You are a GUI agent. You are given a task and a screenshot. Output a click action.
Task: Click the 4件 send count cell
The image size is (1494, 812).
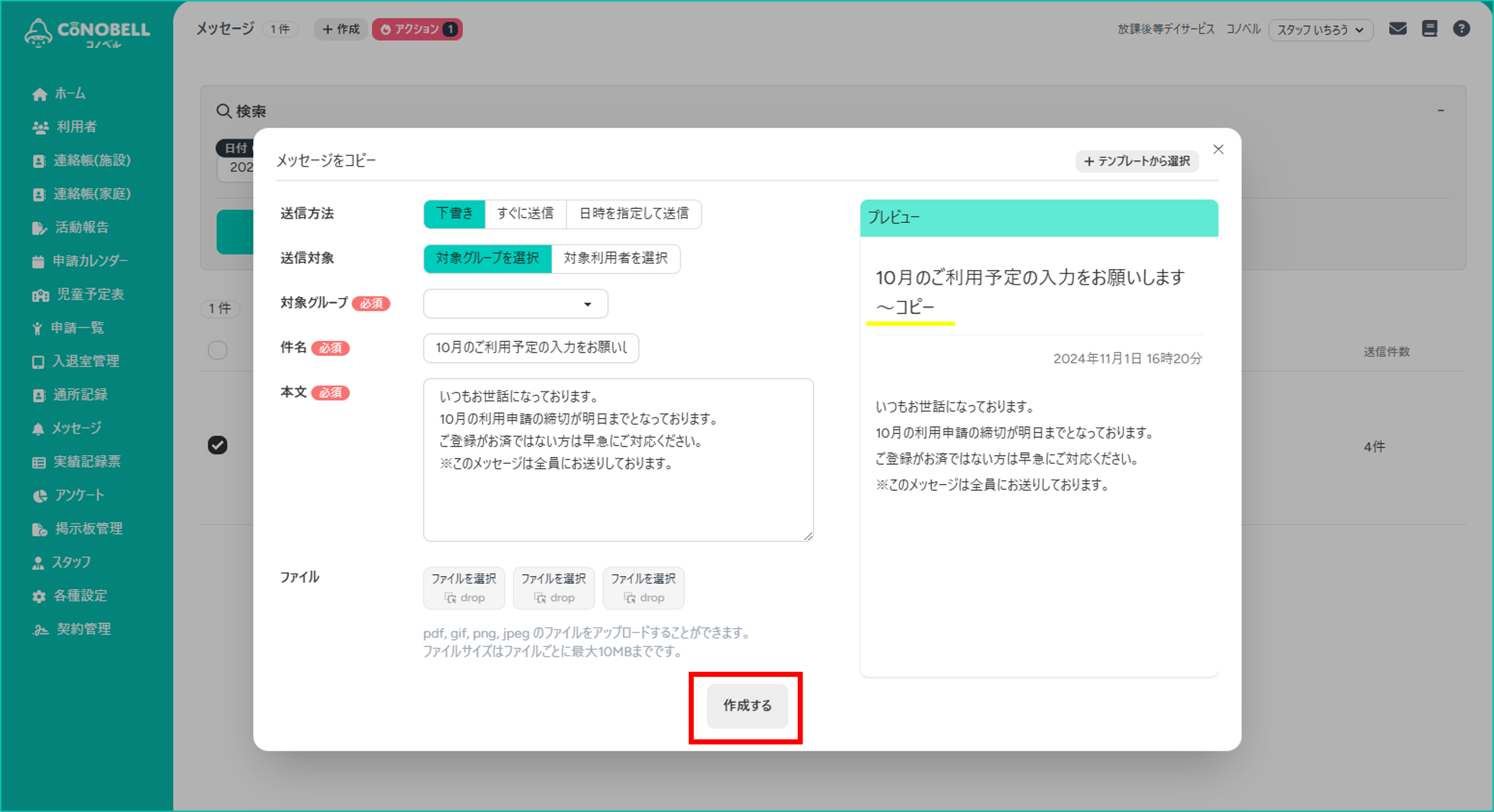(1375, 447)
